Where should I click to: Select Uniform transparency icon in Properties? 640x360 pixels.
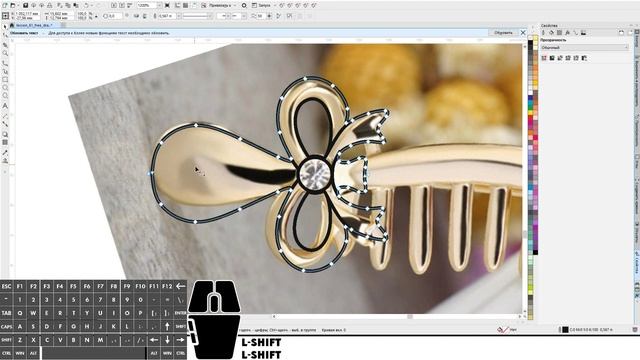[552, 58]
